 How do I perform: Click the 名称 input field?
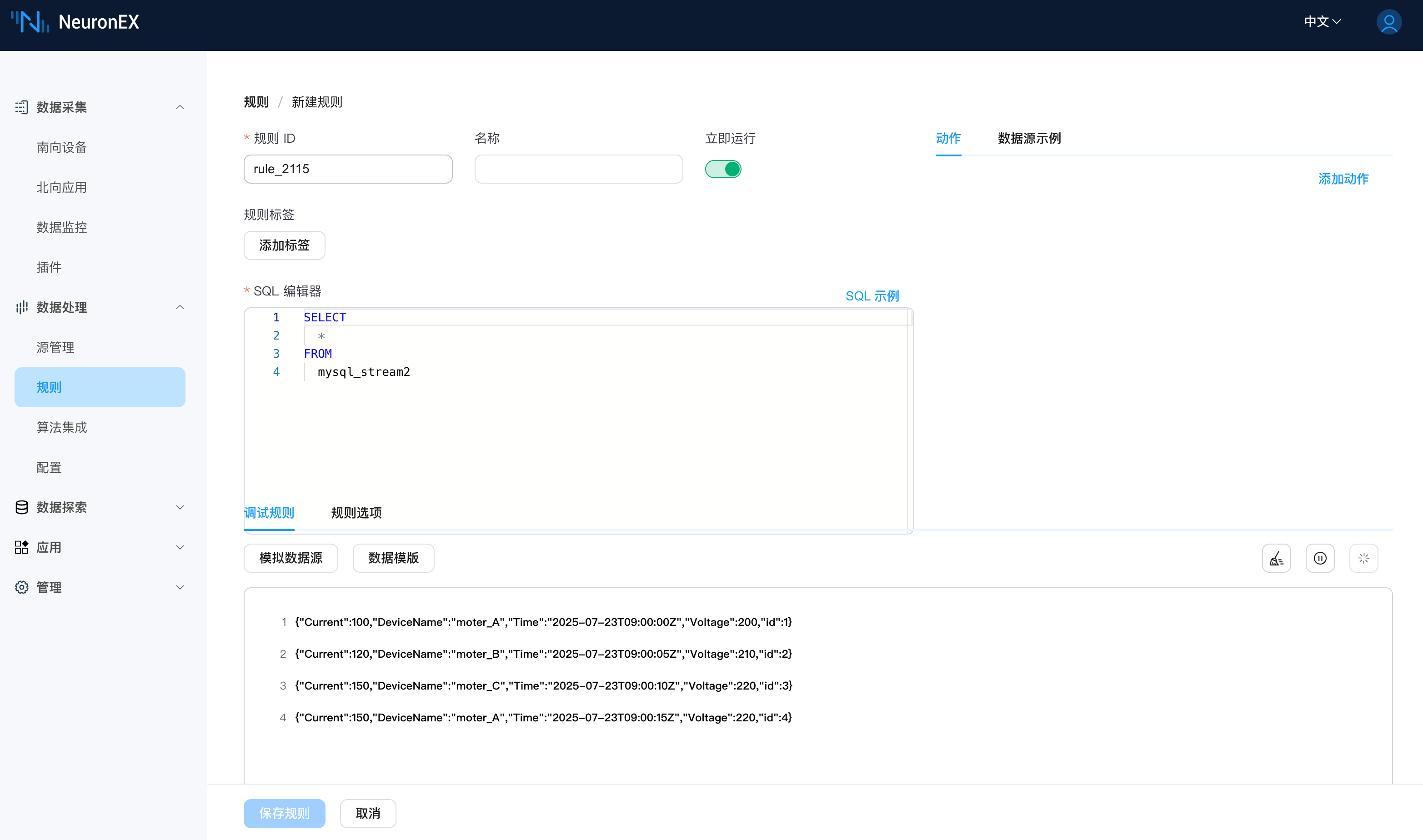click(x=578, y=169)
